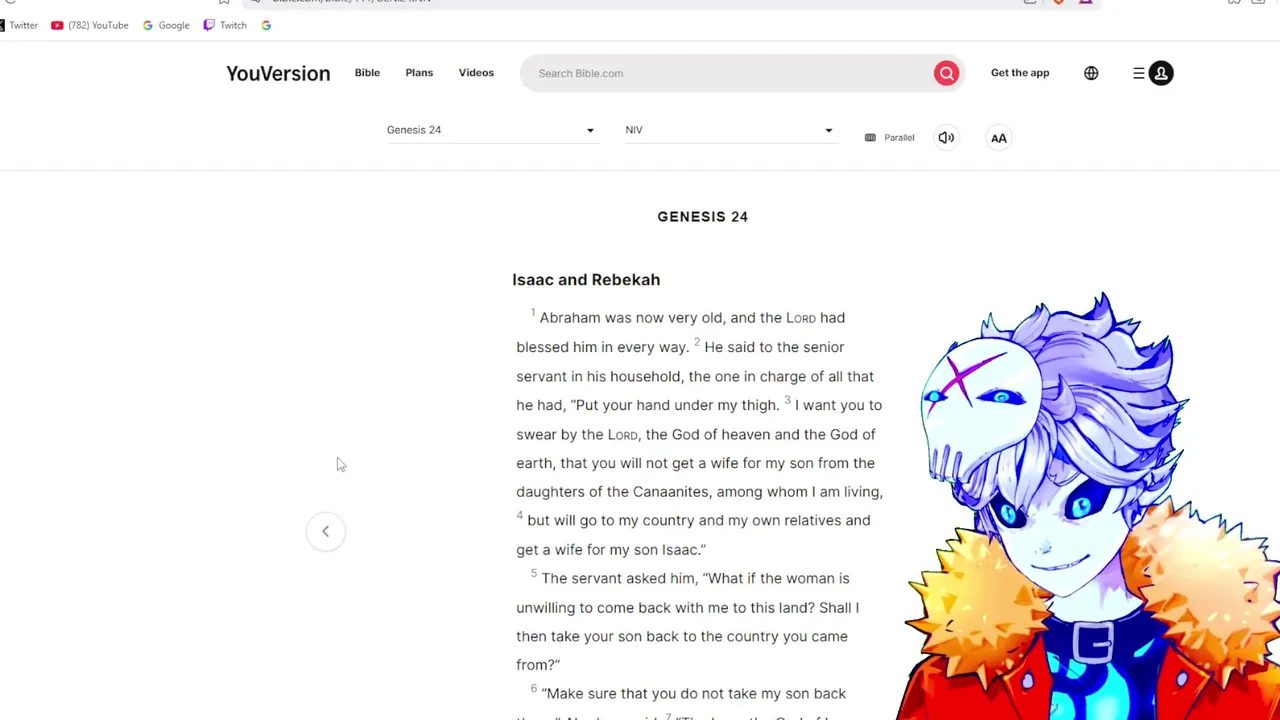This screenshot has height=720, width=1280.
Task: Open the language globe selector
Action: (1091, 73)
